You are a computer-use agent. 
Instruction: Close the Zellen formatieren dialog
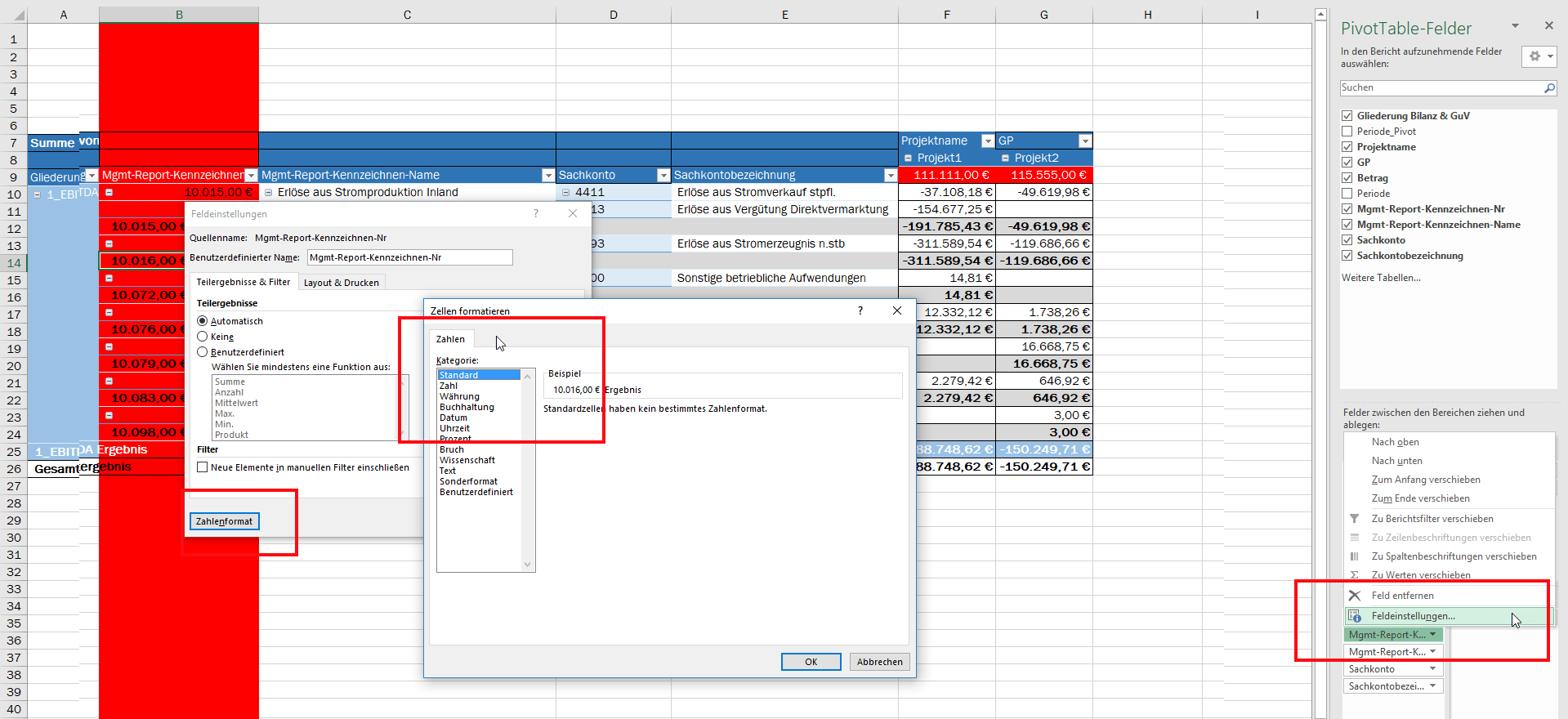[x=897, y=310]
